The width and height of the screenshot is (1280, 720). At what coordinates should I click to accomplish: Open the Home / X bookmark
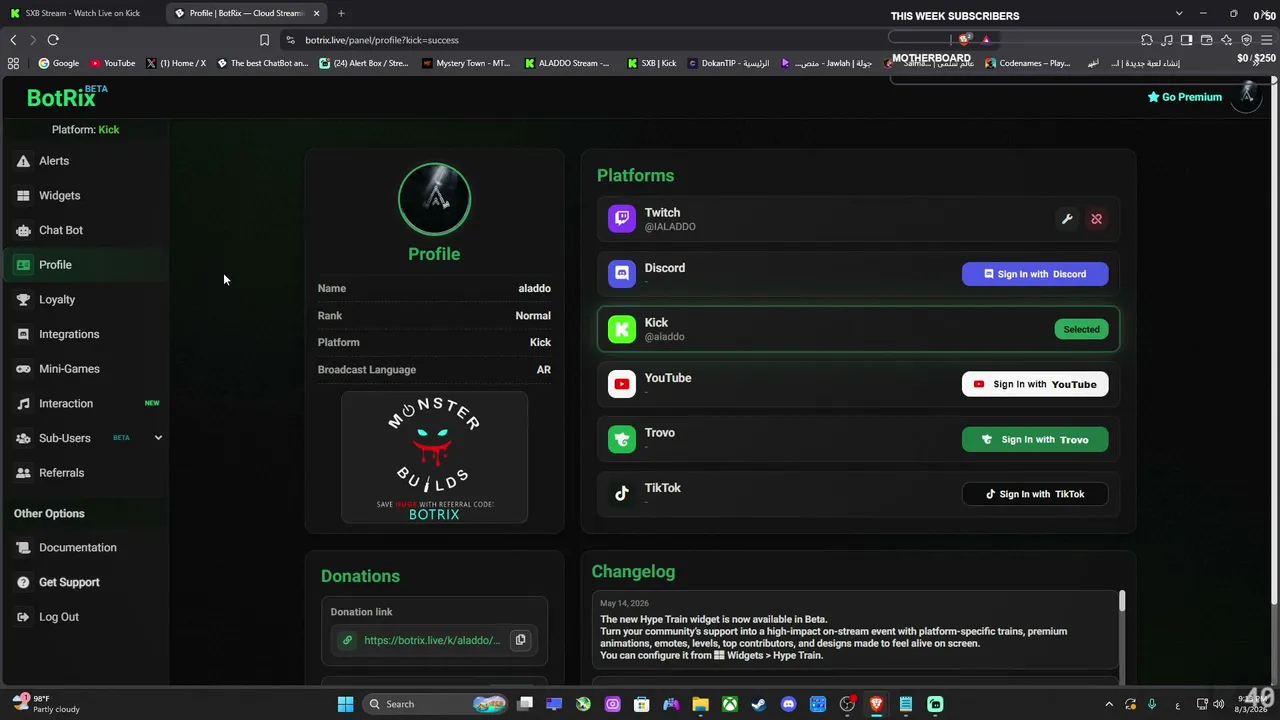(175, 63)
